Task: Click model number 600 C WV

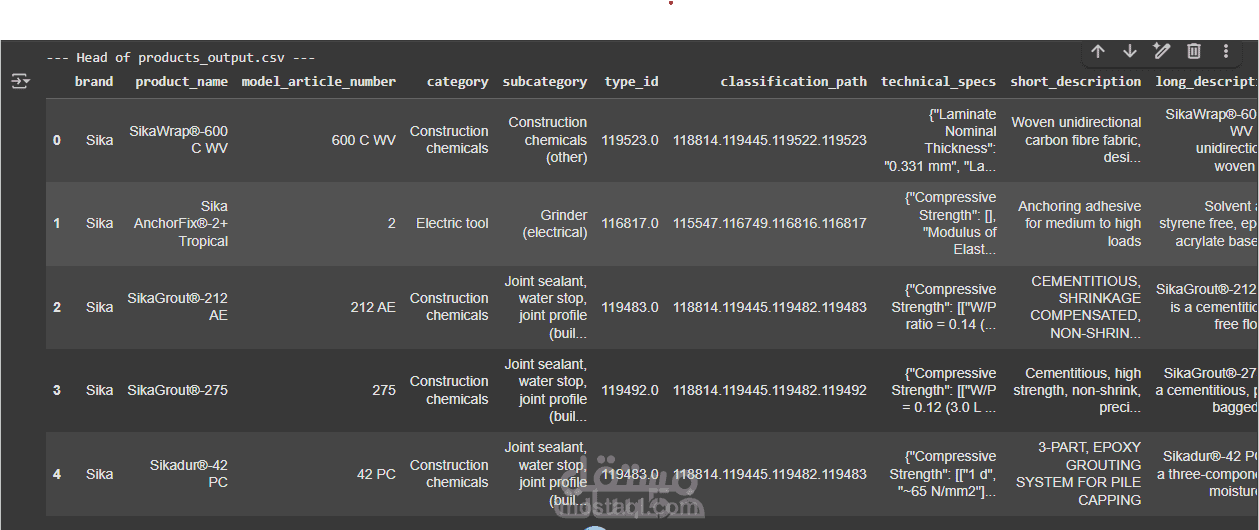Action: click(x=364, y=141)
